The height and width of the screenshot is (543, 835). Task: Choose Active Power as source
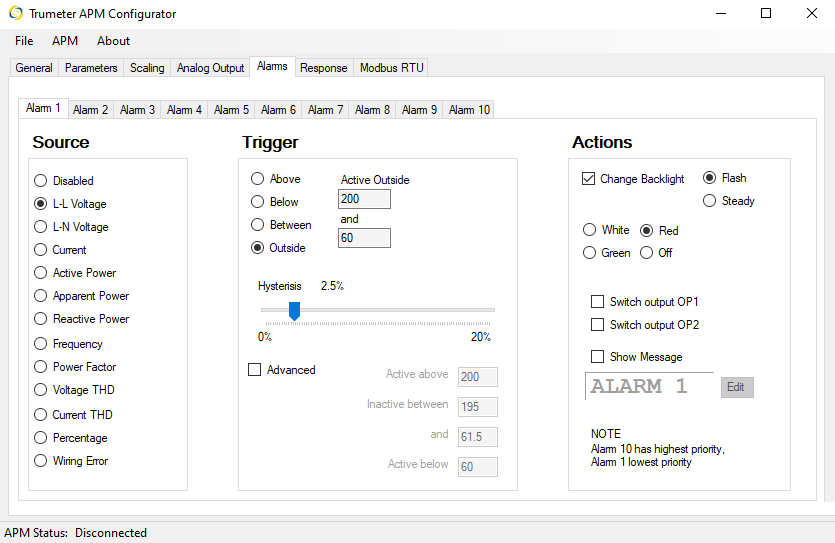(x=75, y=273)
